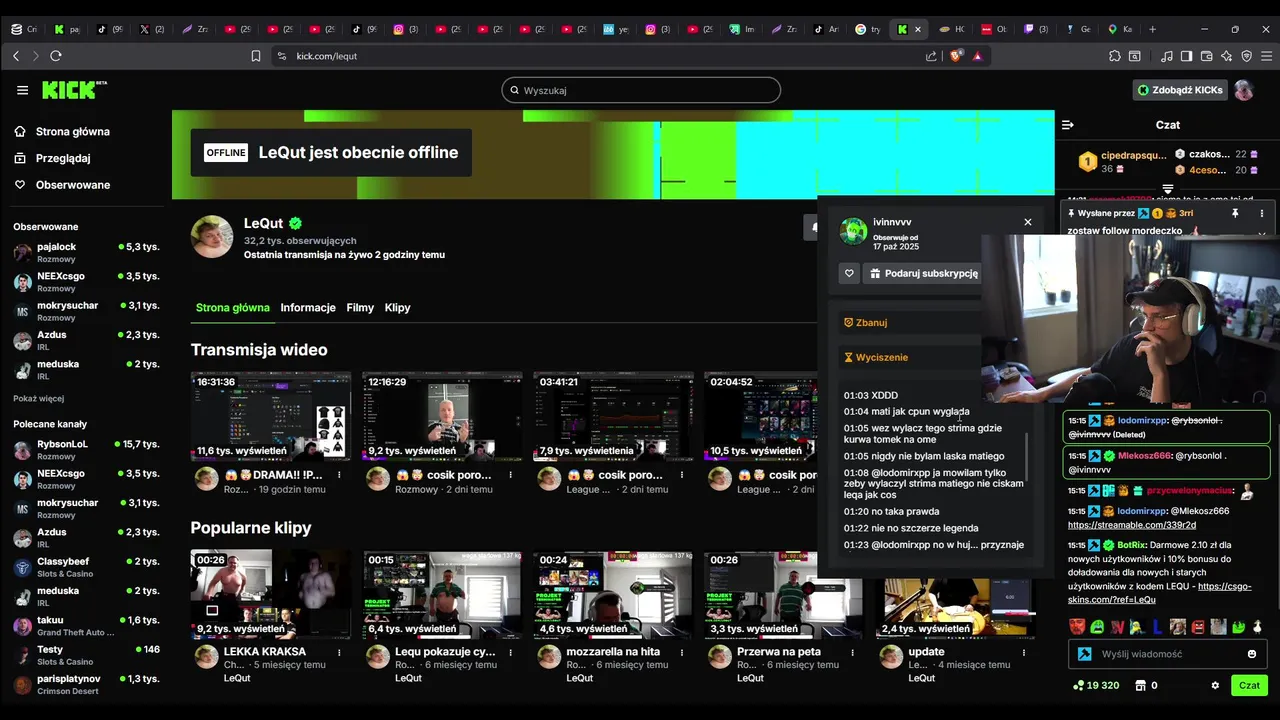Click the streamable.com link in chat
1280x720 pixels.
pos(1131,525)
